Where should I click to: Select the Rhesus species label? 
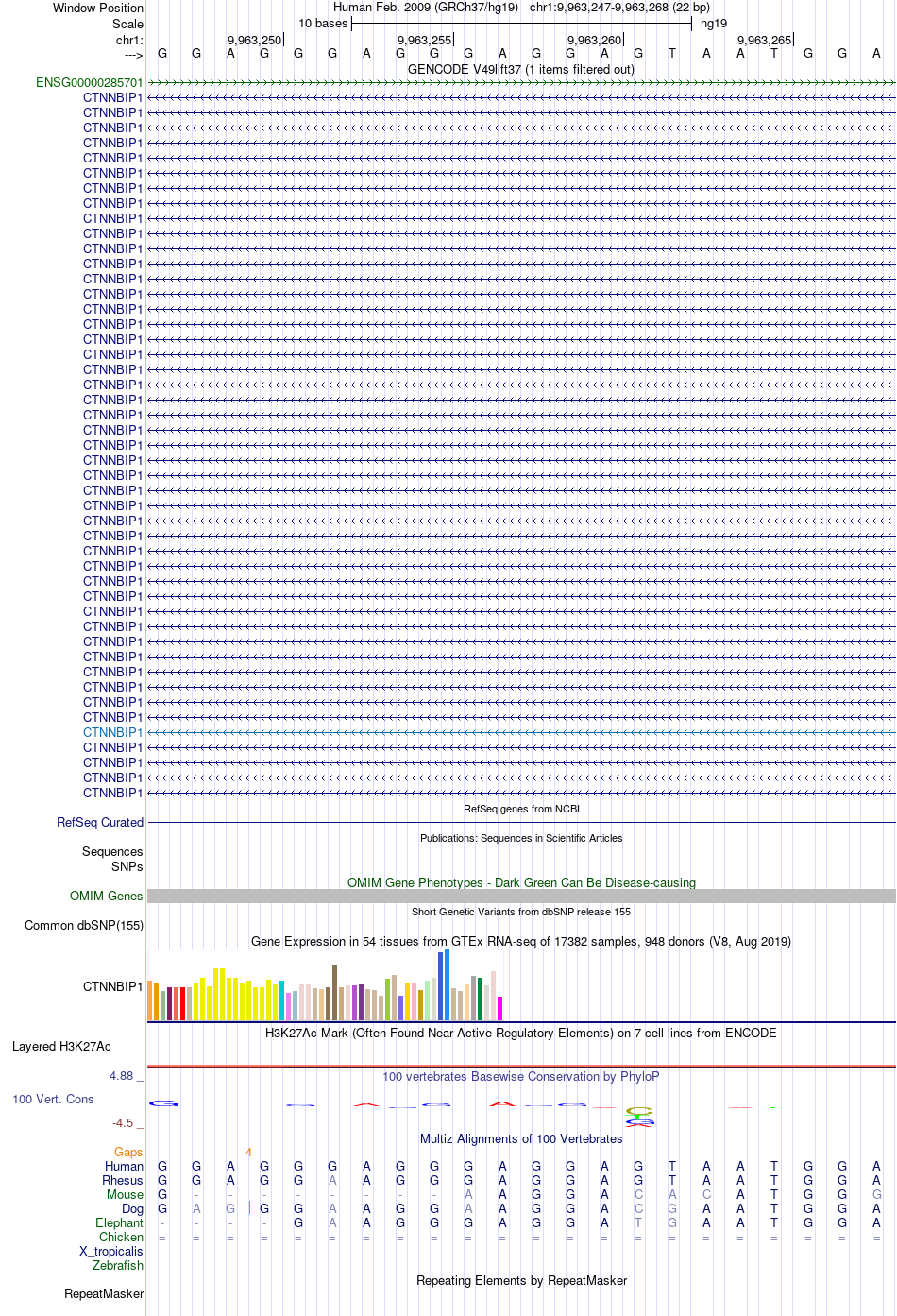[123, 1181]
